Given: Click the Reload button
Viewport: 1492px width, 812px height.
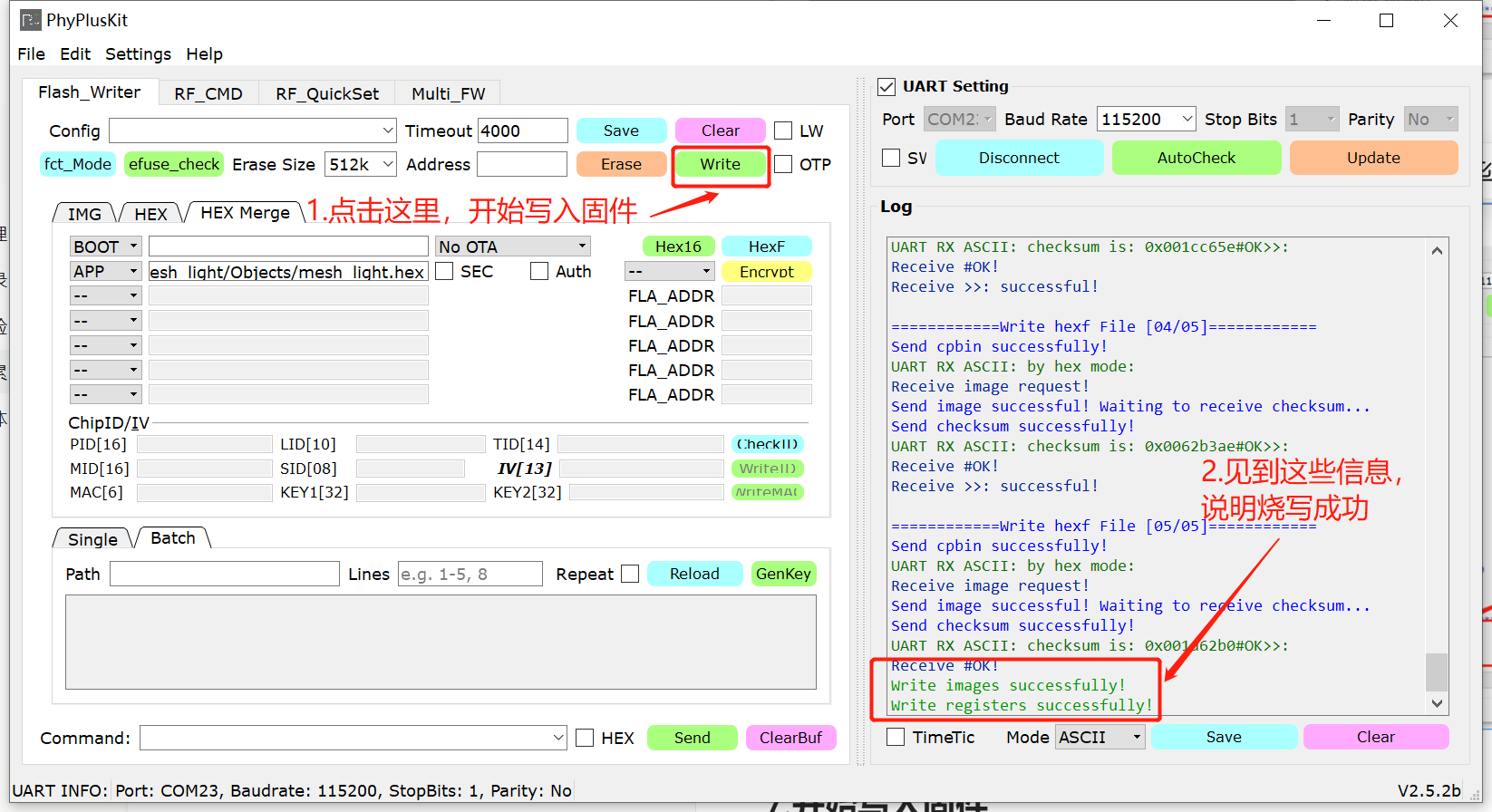Looking at the screenshot, I should click(x=694, y=574).
